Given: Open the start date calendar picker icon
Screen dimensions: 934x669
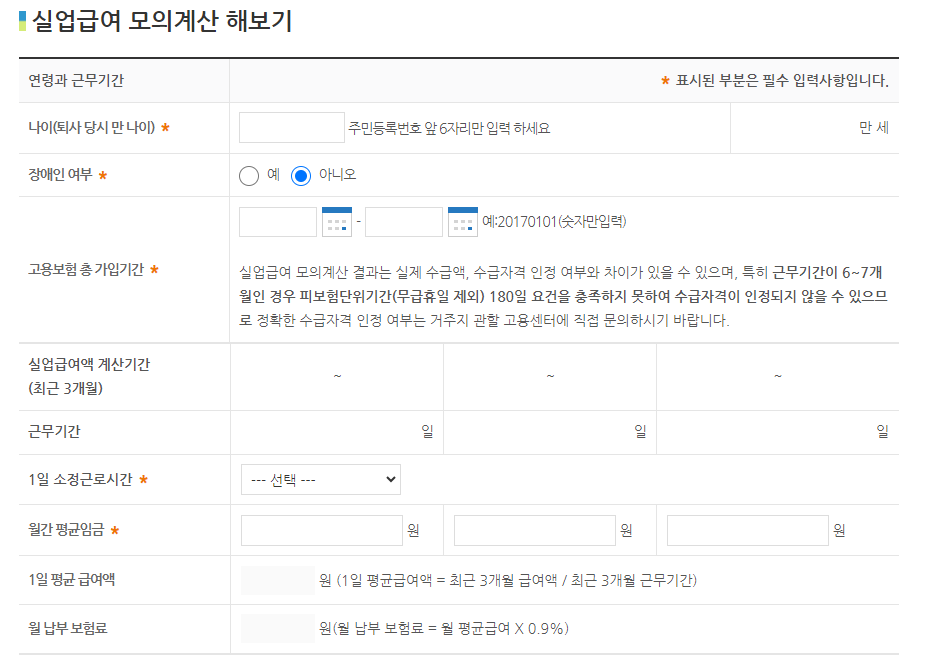Looking at the screenshot, I should click(337, 222).
